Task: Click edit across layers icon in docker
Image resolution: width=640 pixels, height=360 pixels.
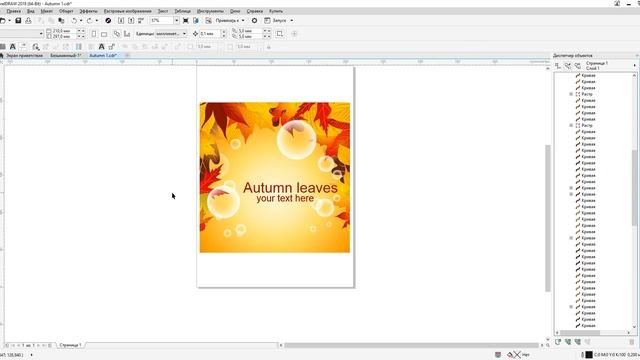Action: tap(568, 66)
